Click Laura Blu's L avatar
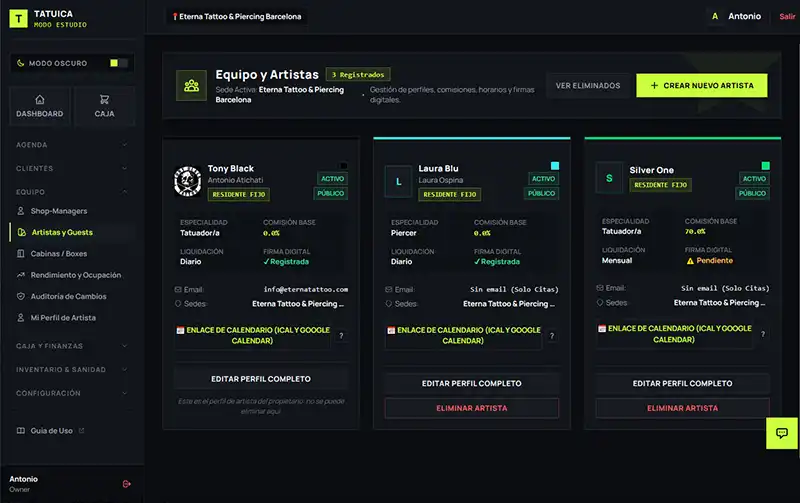Image resolution: width=800 pixels, height=503 pixels. [398, 182]
